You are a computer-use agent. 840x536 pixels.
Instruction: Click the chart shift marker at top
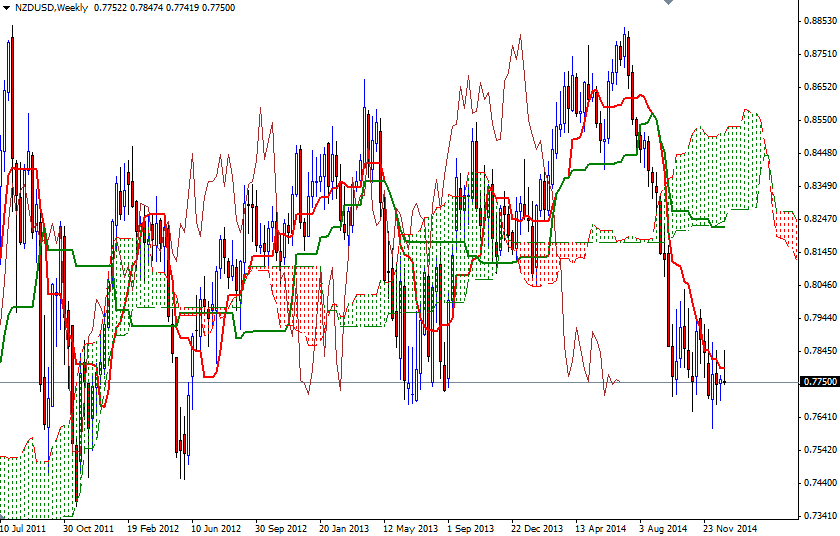tap(668, 2)
